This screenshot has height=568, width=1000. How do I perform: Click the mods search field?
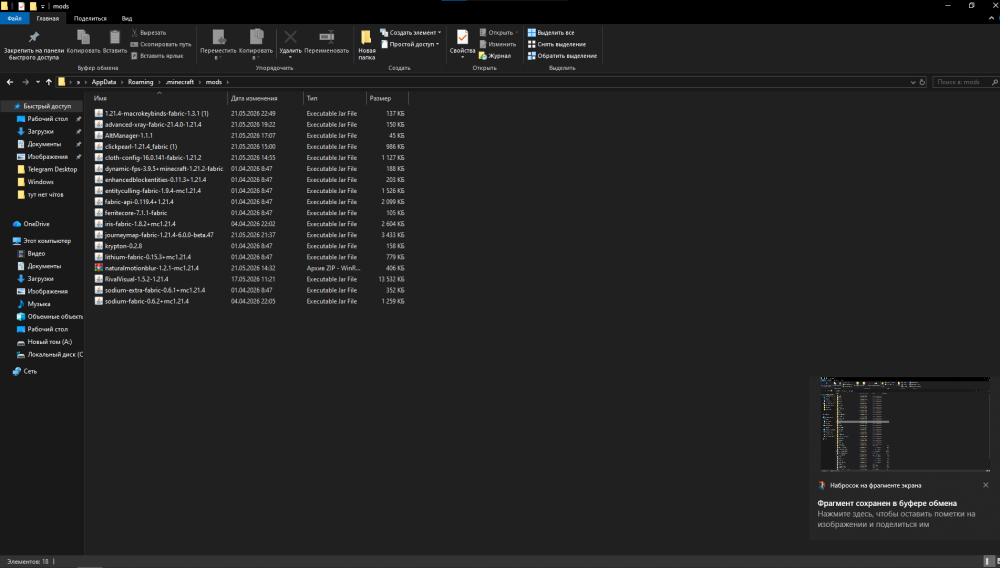pos(966,82)
